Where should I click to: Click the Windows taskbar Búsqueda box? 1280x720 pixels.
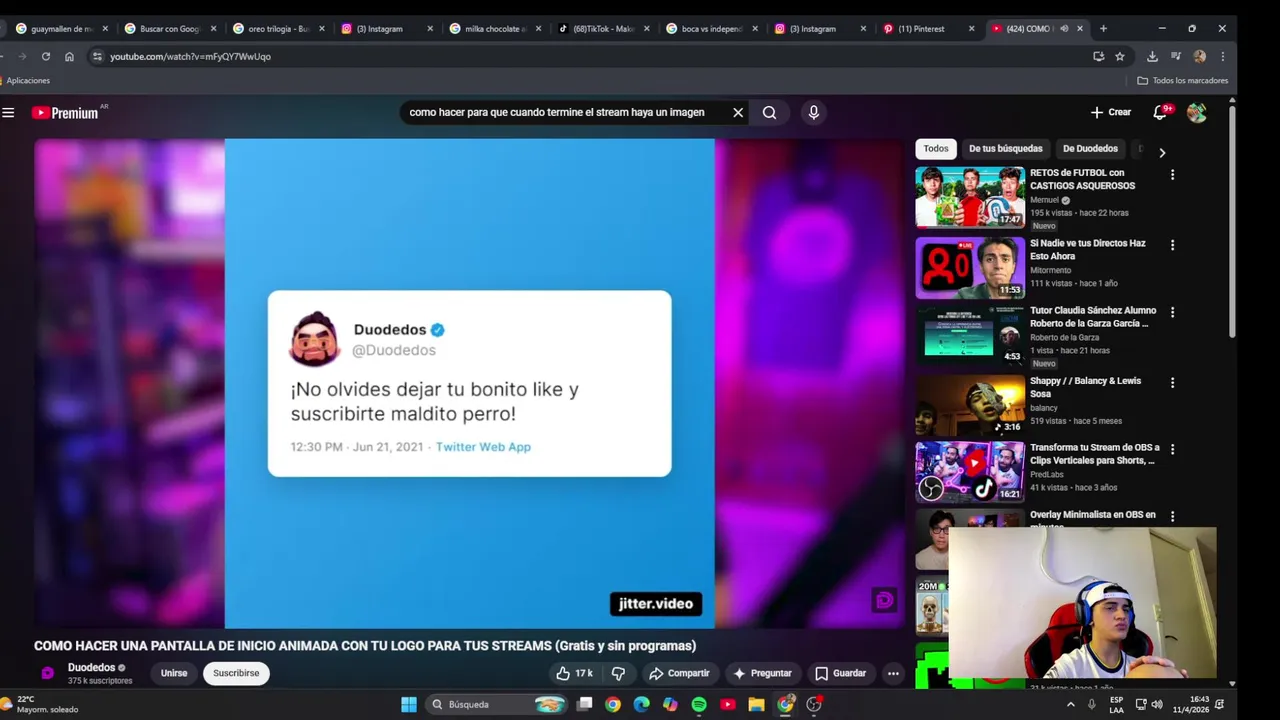click(497, 704)
